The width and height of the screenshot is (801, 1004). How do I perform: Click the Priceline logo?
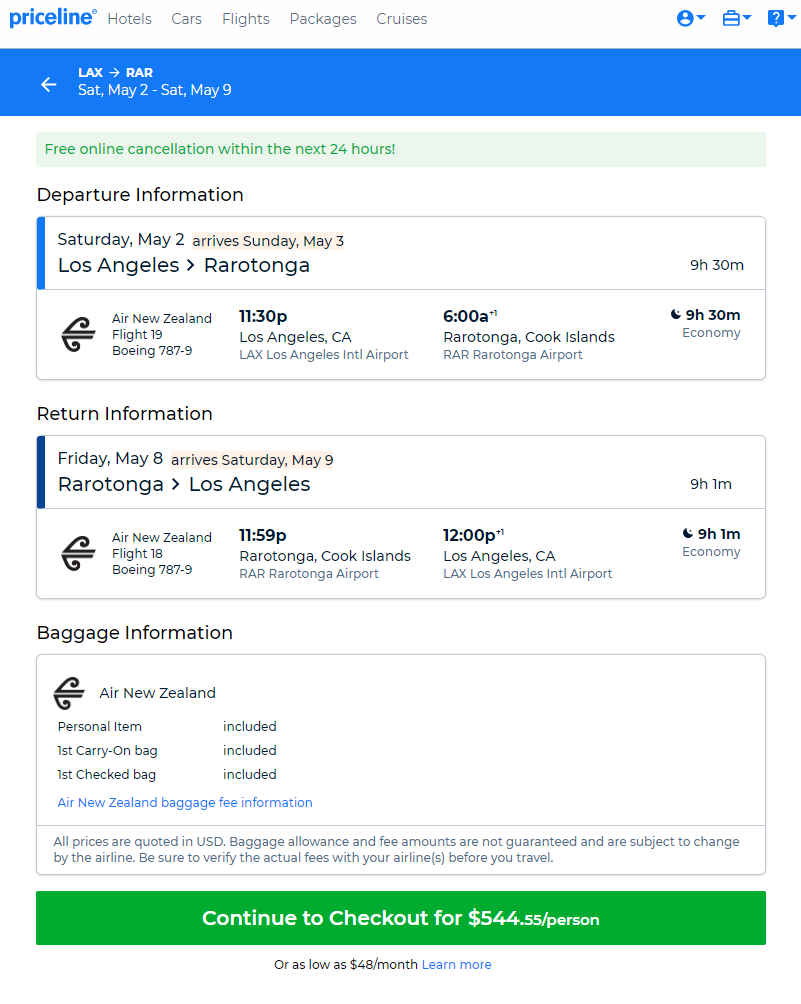point(53,17)
